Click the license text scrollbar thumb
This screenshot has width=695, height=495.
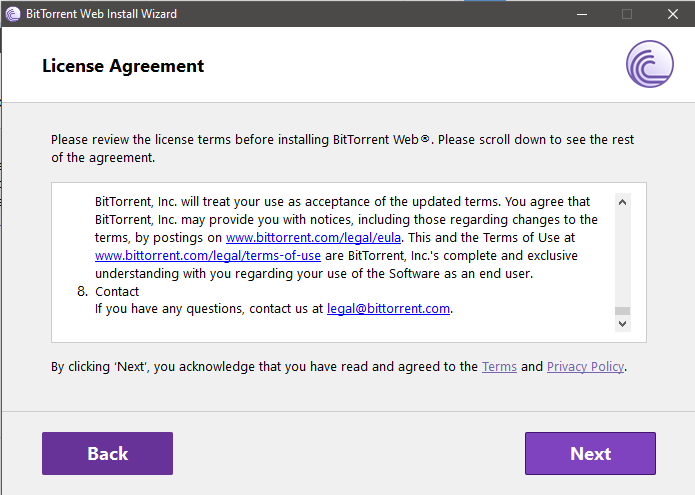(622, 311)
